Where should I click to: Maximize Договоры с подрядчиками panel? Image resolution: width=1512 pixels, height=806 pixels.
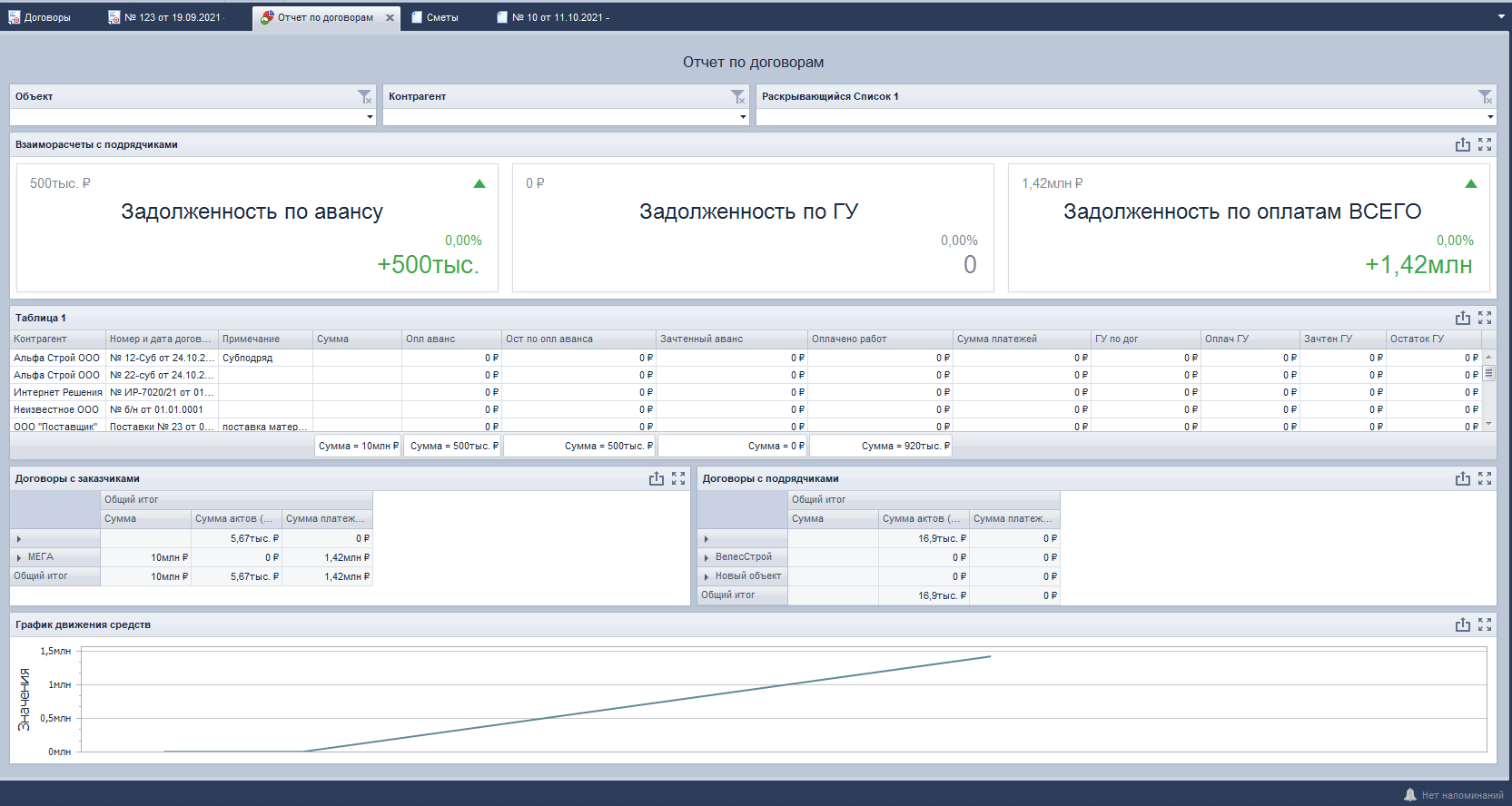[1485, 478]
